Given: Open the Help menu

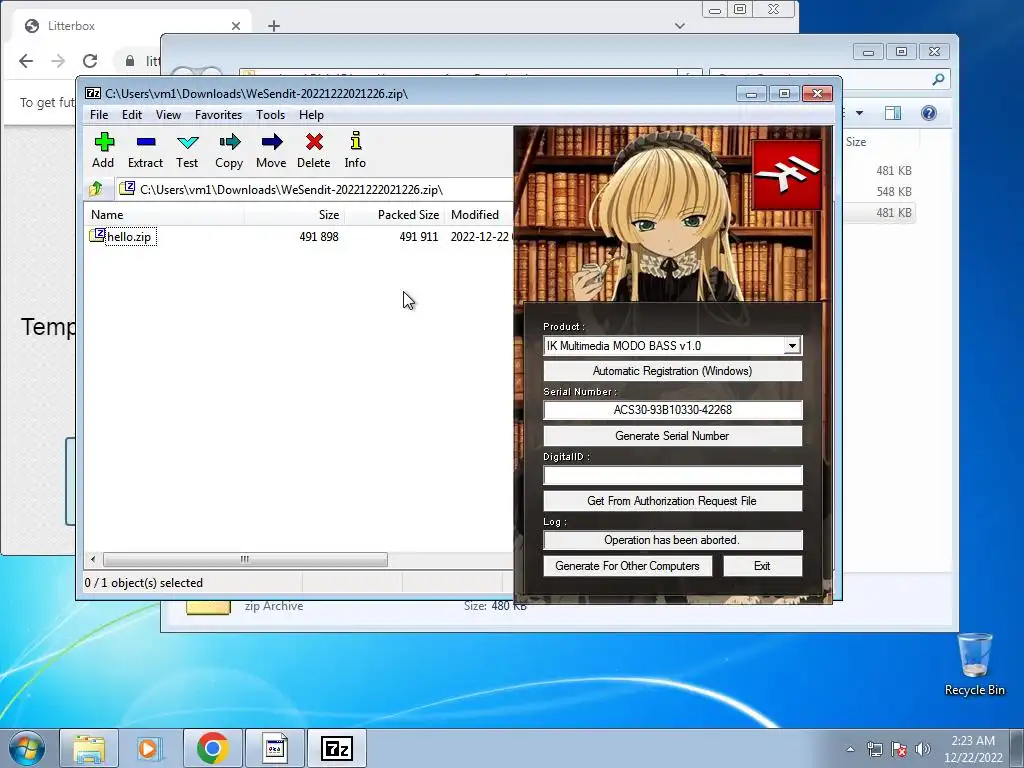Looking at the screenshot, I should [x=312, y=115].
